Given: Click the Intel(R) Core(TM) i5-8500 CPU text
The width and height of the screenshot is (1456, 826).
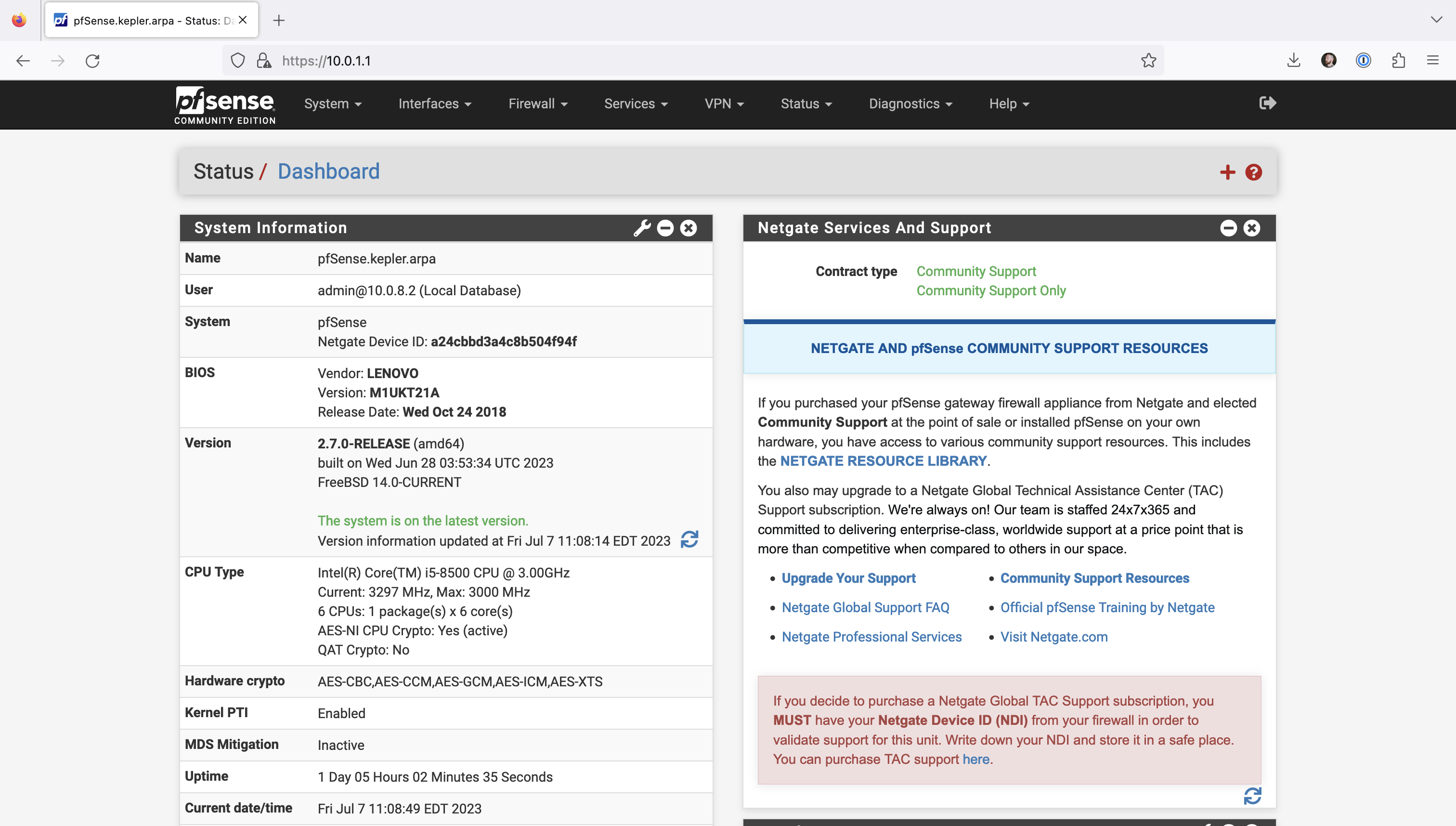Looking at the screenshot, I should [x=443, y=573].
